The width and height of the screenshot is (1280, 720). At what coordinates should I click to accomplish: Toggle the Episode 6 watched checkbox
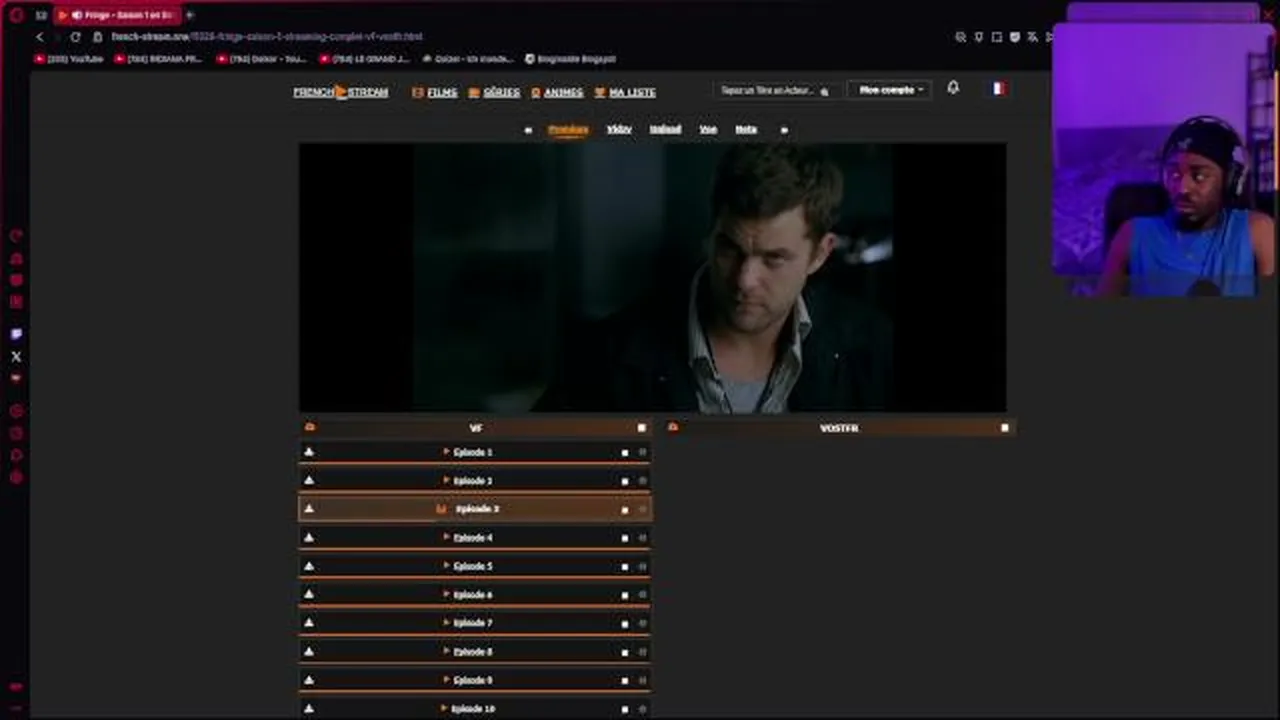click(x=625, y=595)
